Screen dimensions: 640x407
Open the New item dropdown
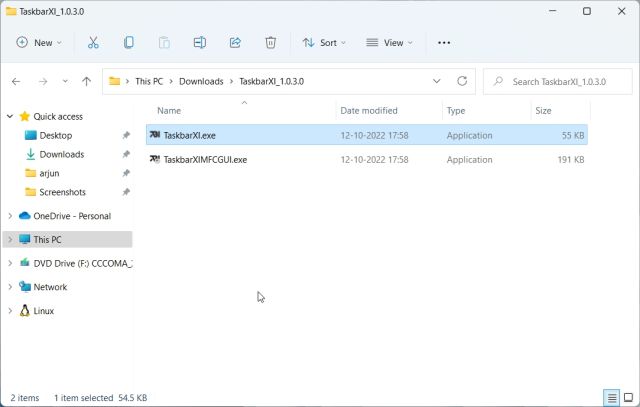39,43
